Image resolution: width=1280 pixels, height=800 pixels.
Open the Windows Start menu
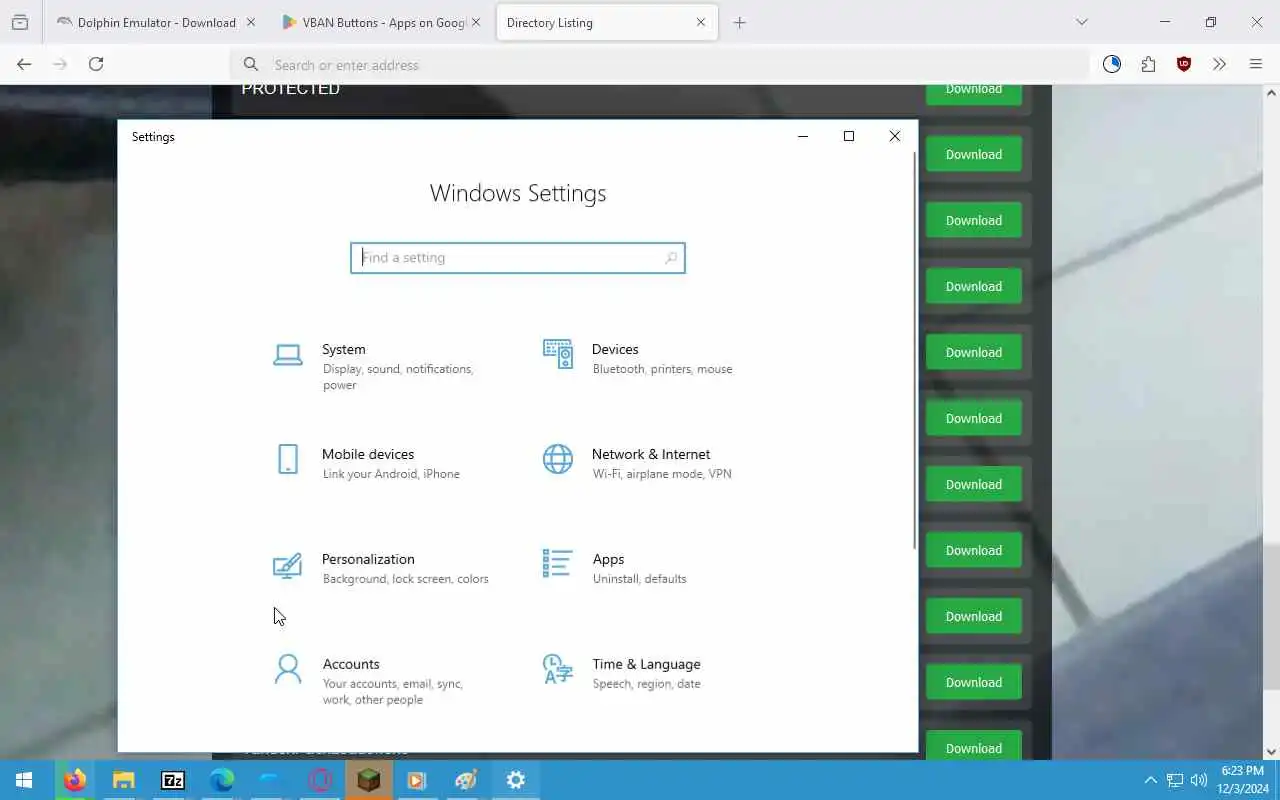[x=24, y=780]
